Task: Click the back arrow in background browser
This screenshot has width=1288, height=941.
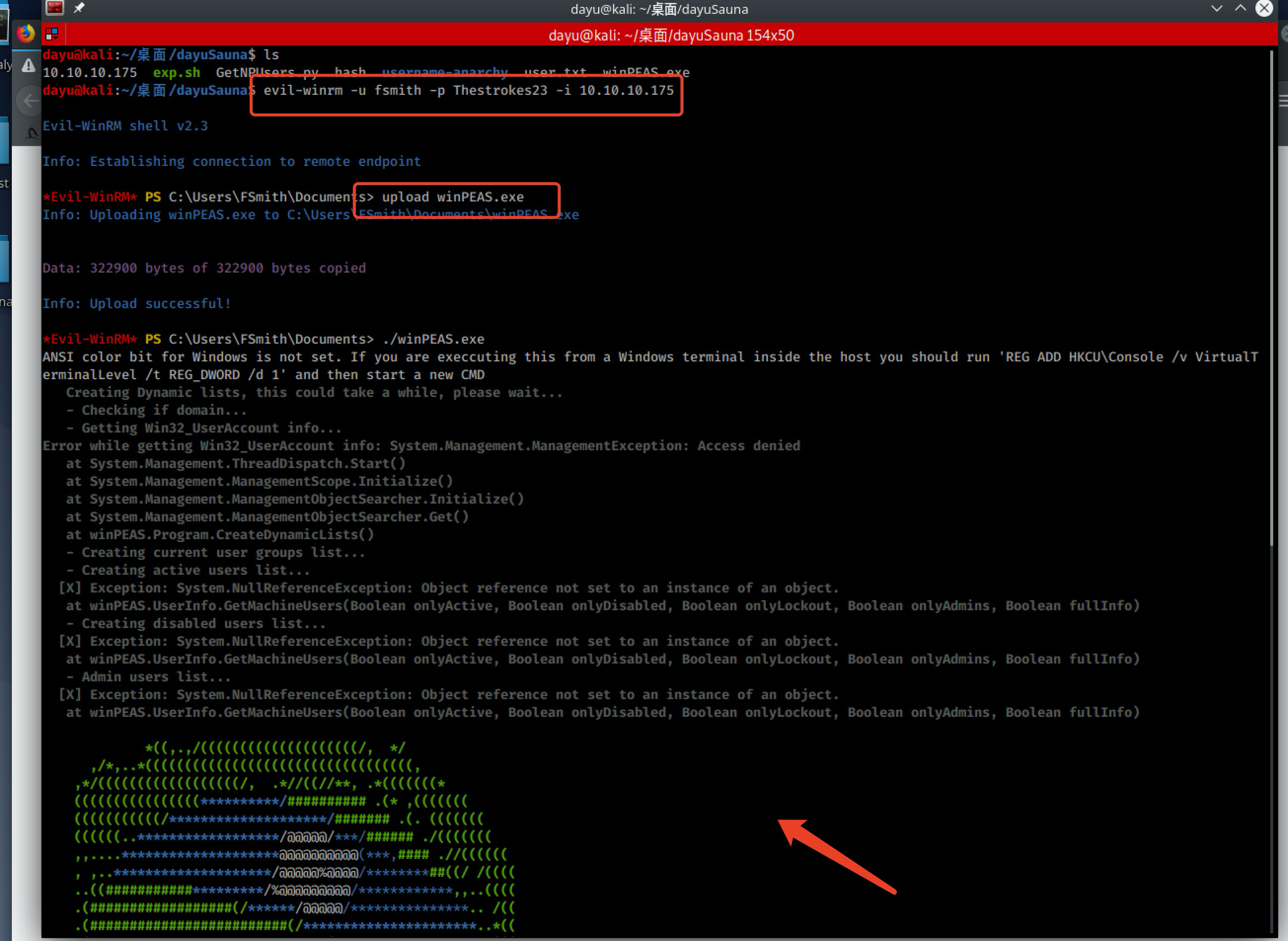Action: pyautogui.click(x=30, y=101)
